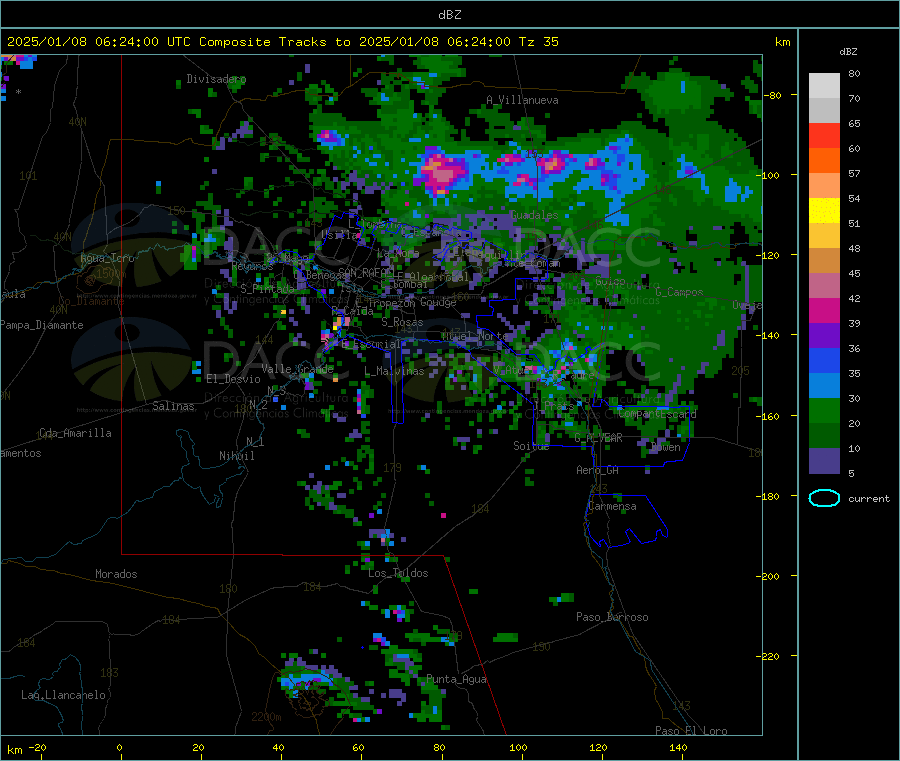Click the Punta_Agua place label
The height and width of the screenshot is (761, 900).
click(x=456, y=680)
